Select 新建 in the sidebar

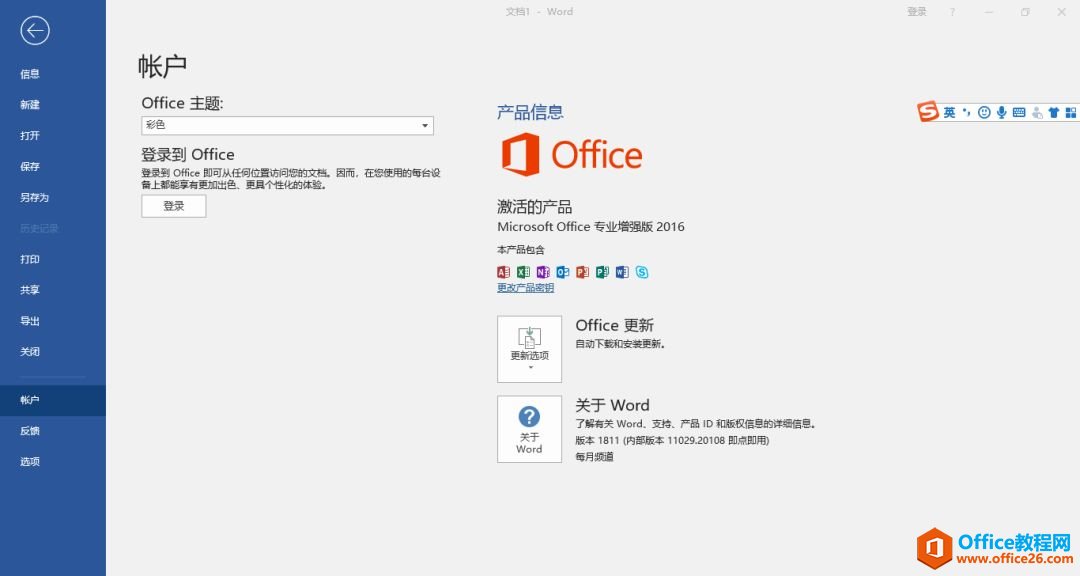pos(30,105)
